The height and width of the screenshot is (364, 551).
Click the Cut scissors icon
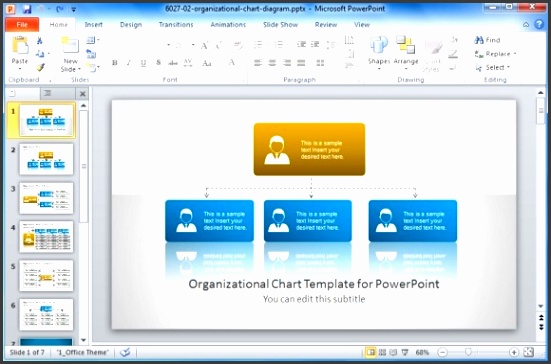pyautogui.click(x=40, y=41)
